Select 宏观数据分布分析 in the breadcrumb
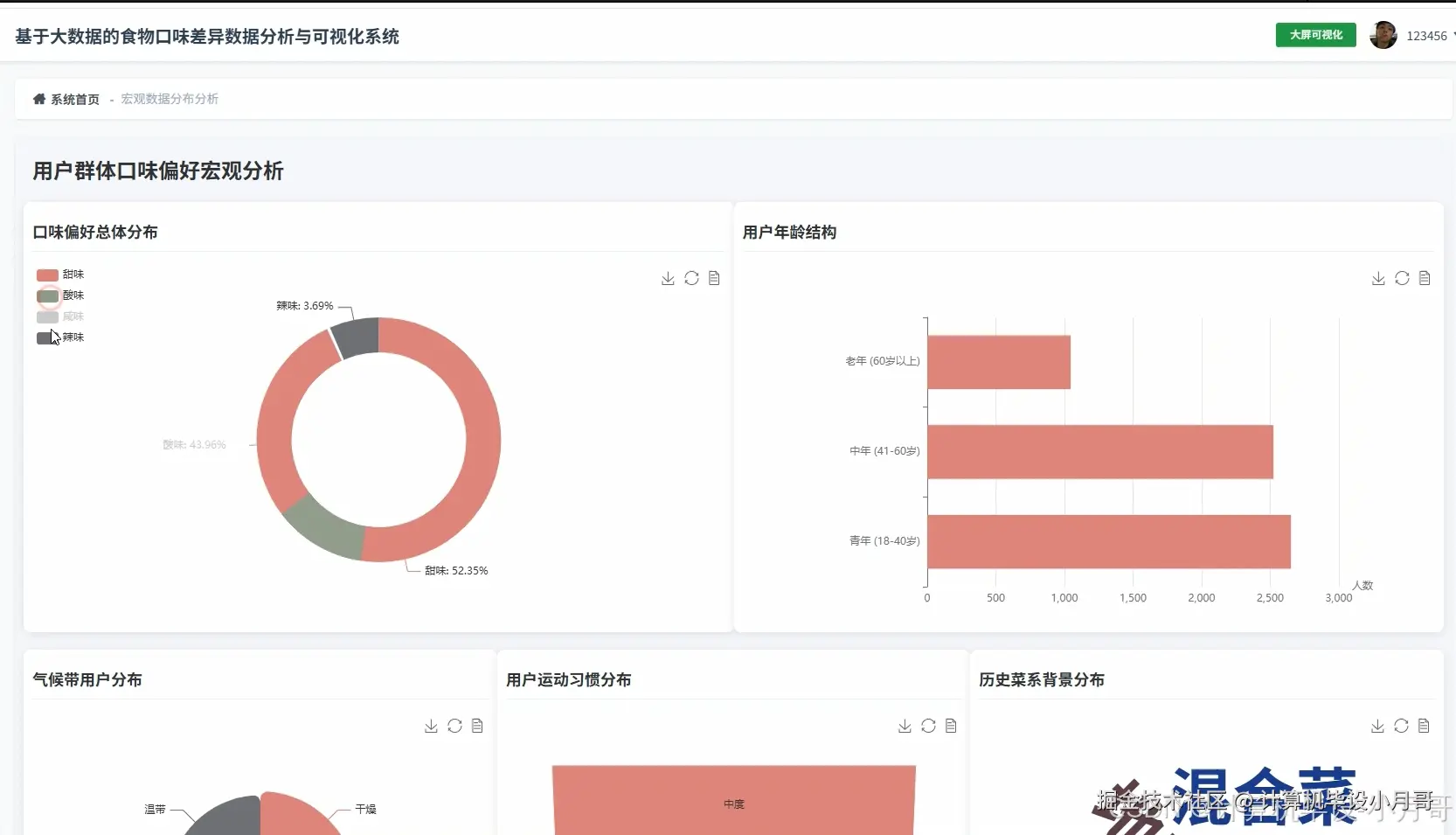This screenshot has width=1456, height=835. click(169, 99)
